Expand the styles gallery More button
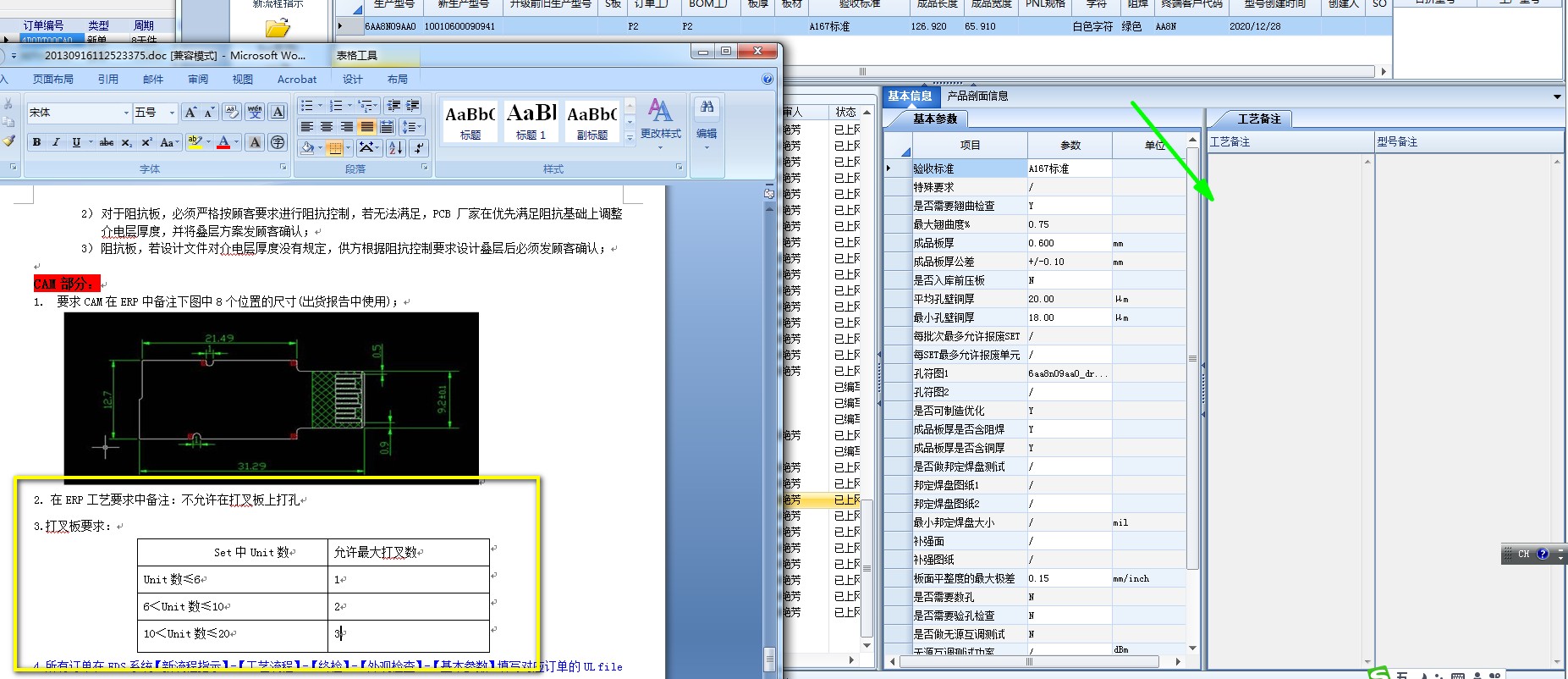The image size is (1568, 679). [630, 138]
